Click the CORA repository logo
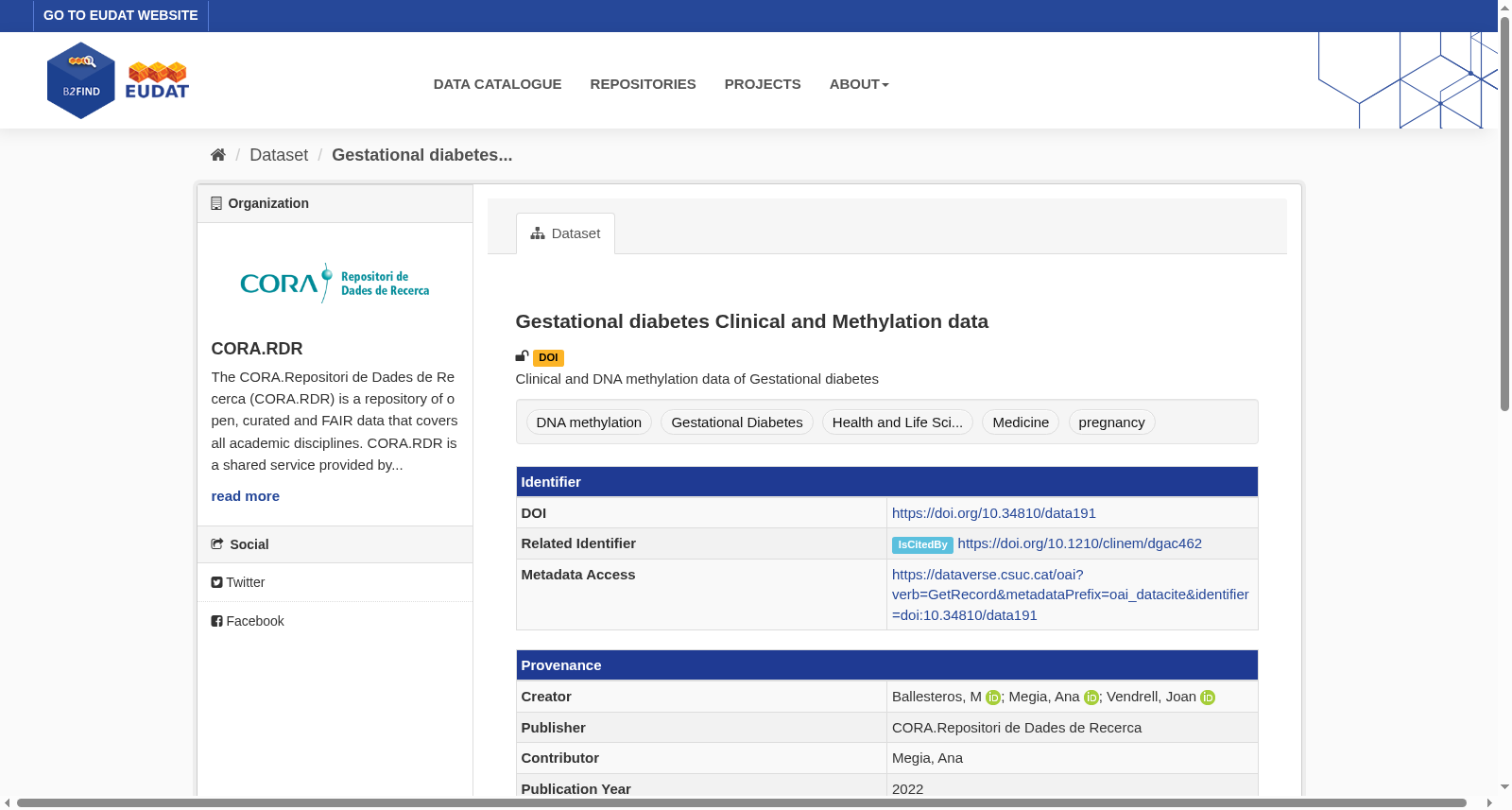This screenshot has width=1512, height=810. pos(335,283)
